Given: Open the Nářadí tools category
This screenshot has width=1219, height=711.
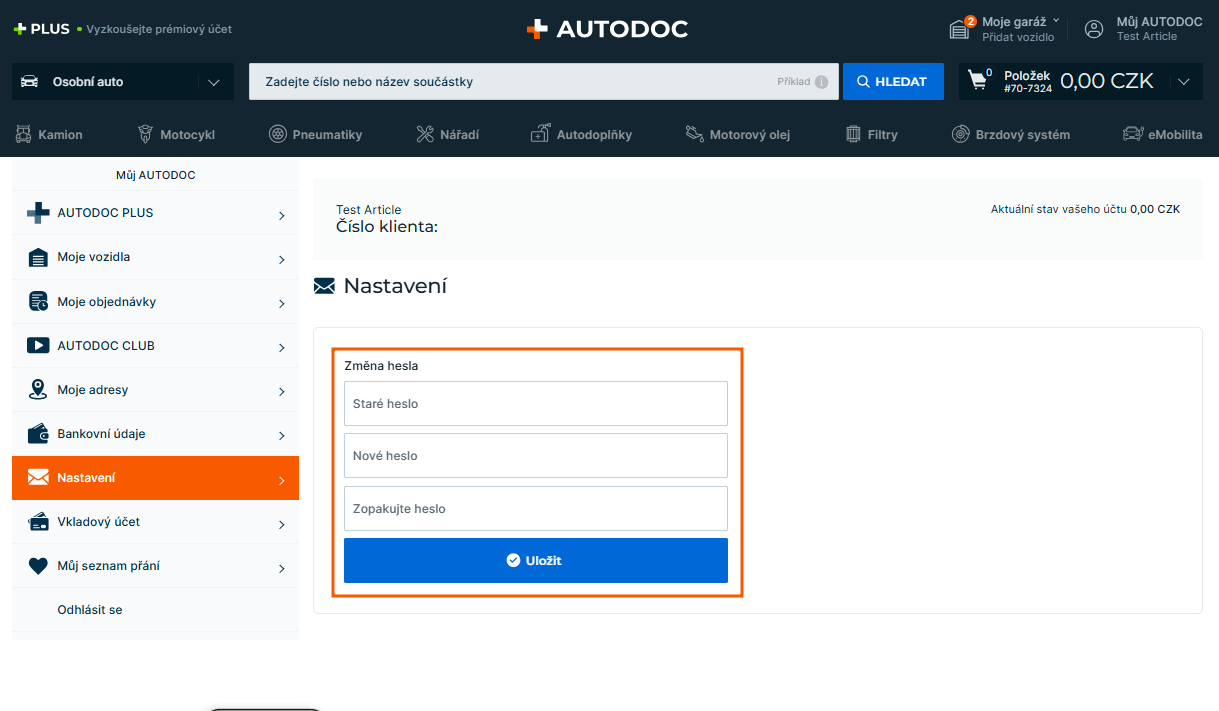Looking at the screenshot, I should point(447,134).
